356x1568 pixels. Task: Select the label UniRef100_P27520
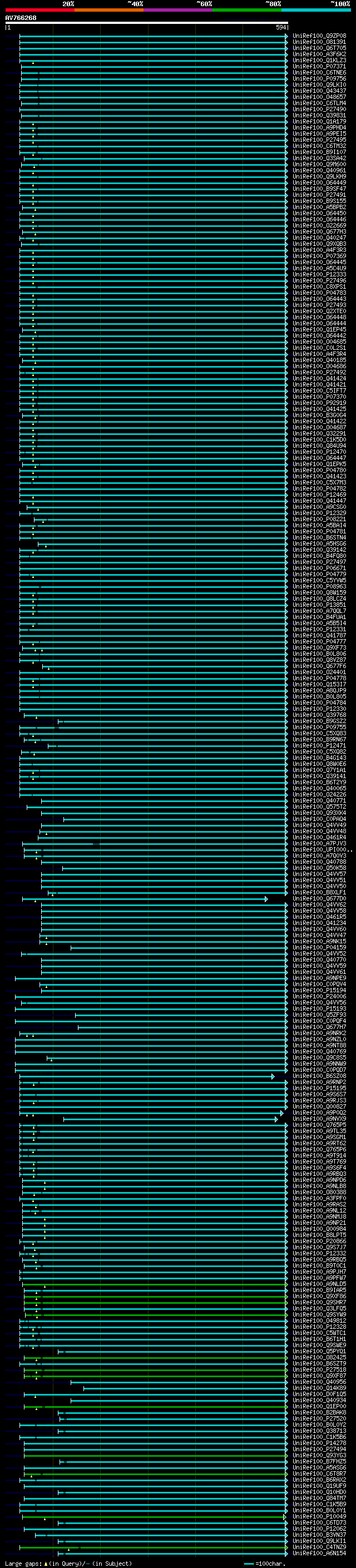click(x=319, y=1418)
